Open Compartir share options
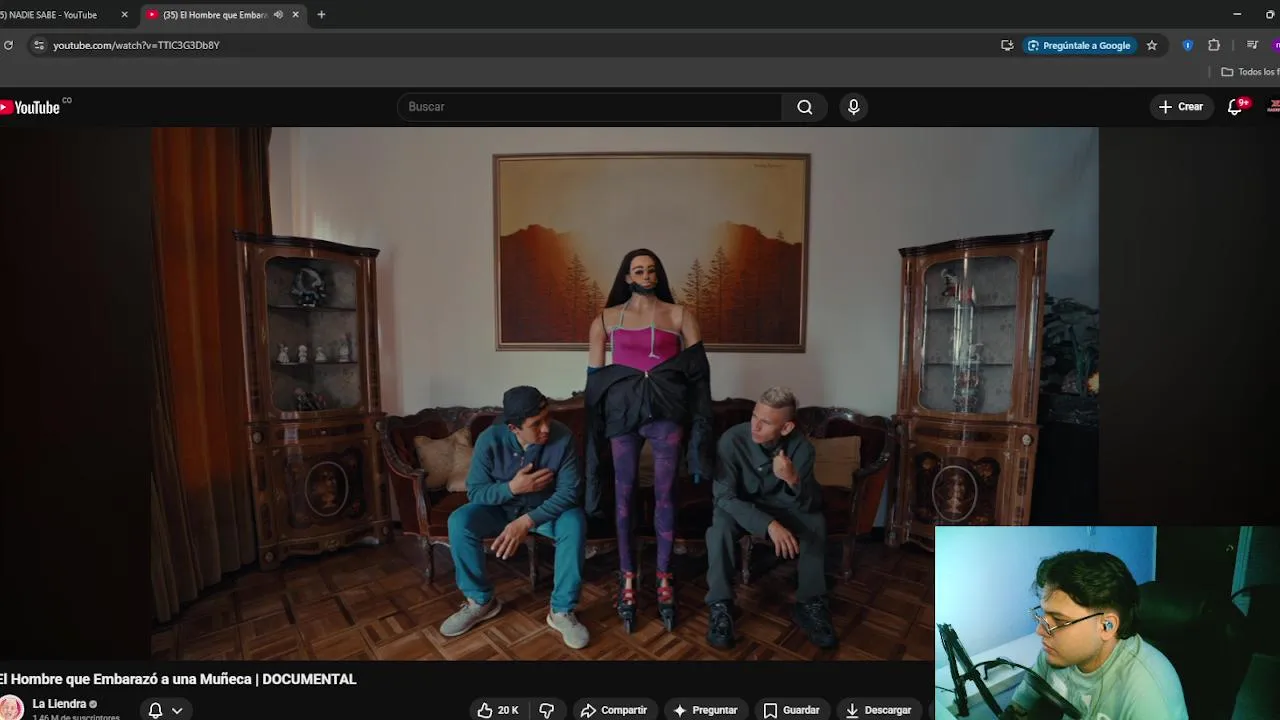 [x=614, y=710]
